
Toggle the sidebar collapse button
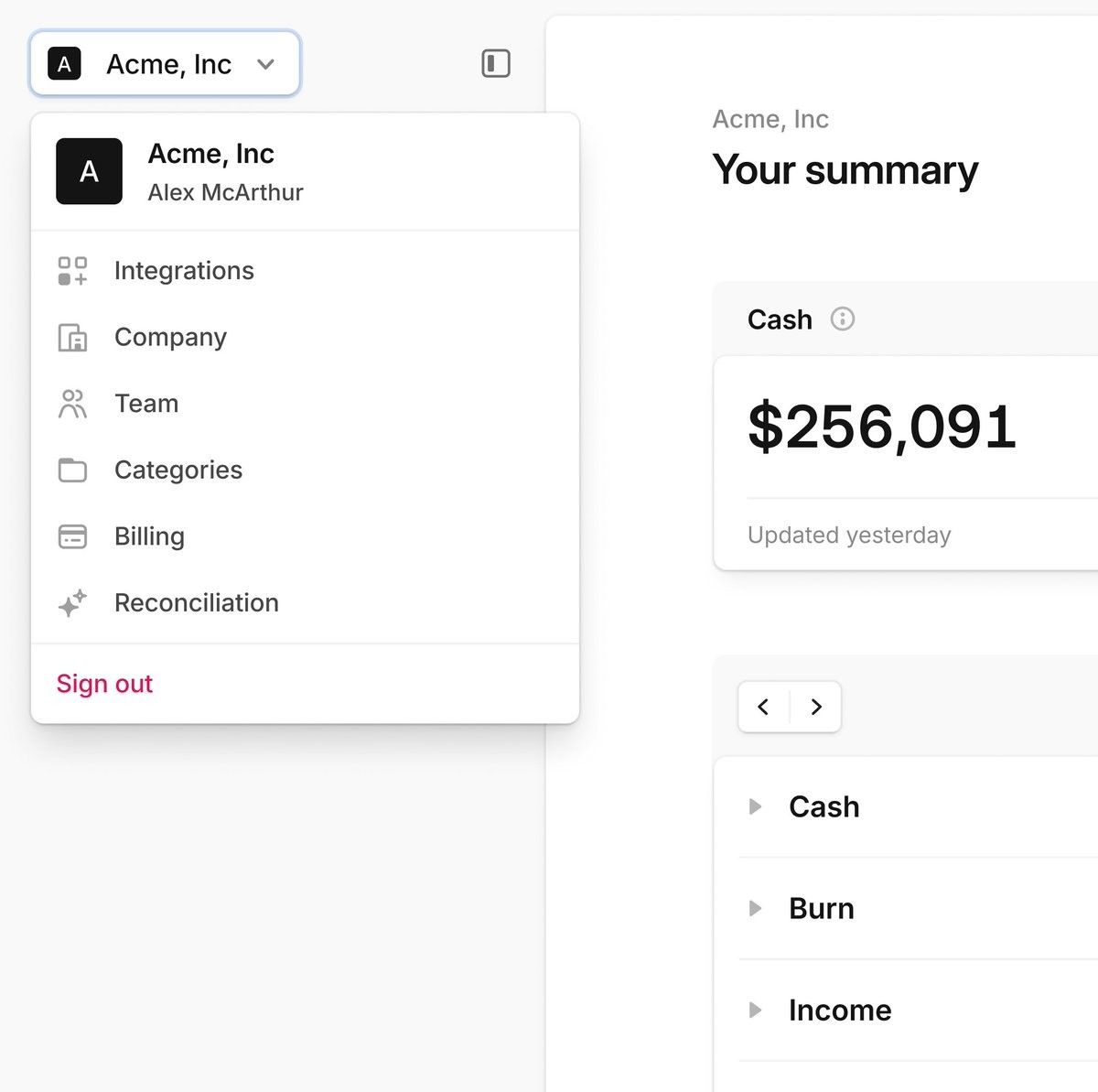tap(496, 63)
